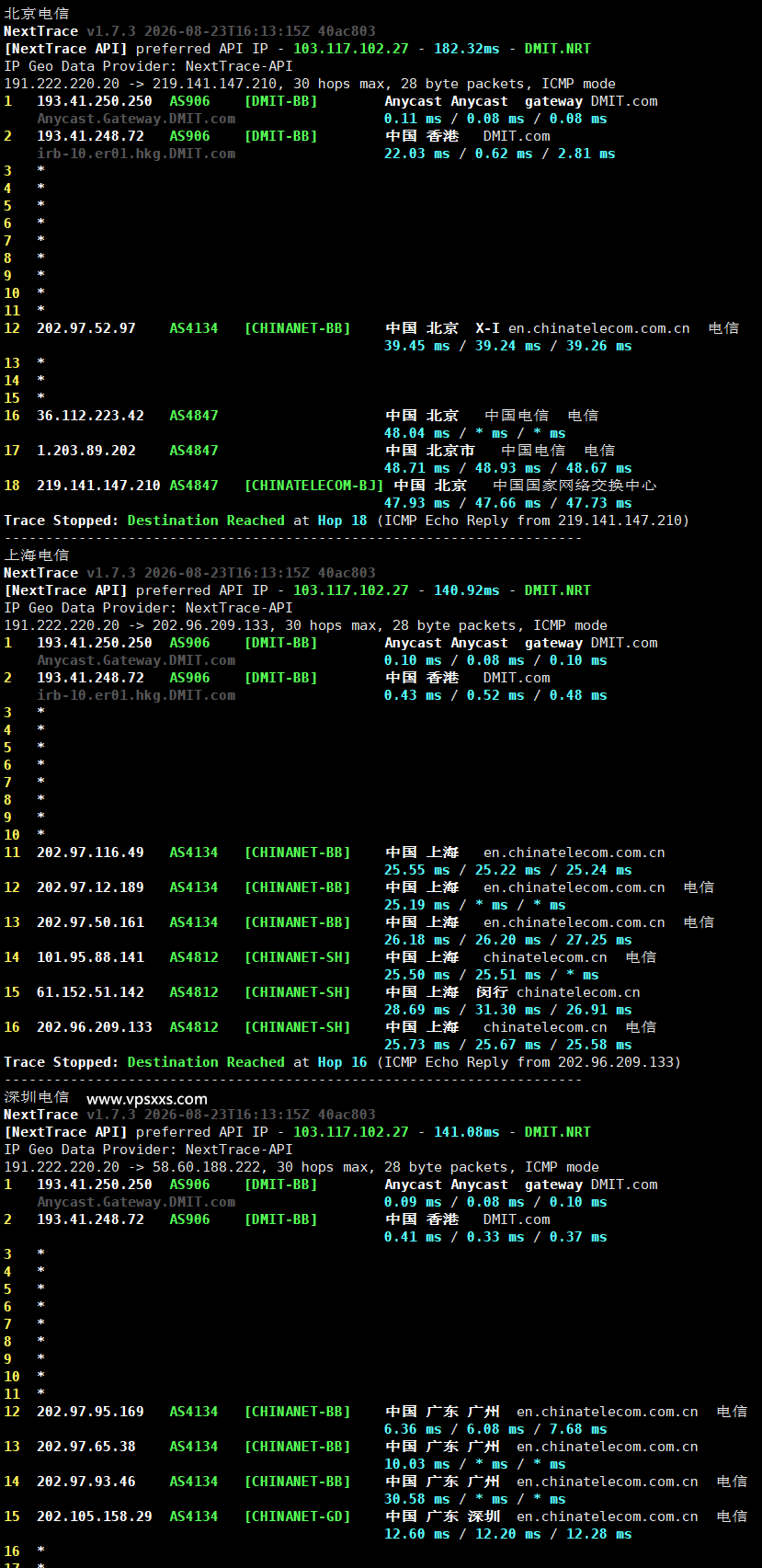This screenshot has width=762, height=1568.
Task: Click IP address 202.97.95.169
Action: click(x=90, y=1412)
